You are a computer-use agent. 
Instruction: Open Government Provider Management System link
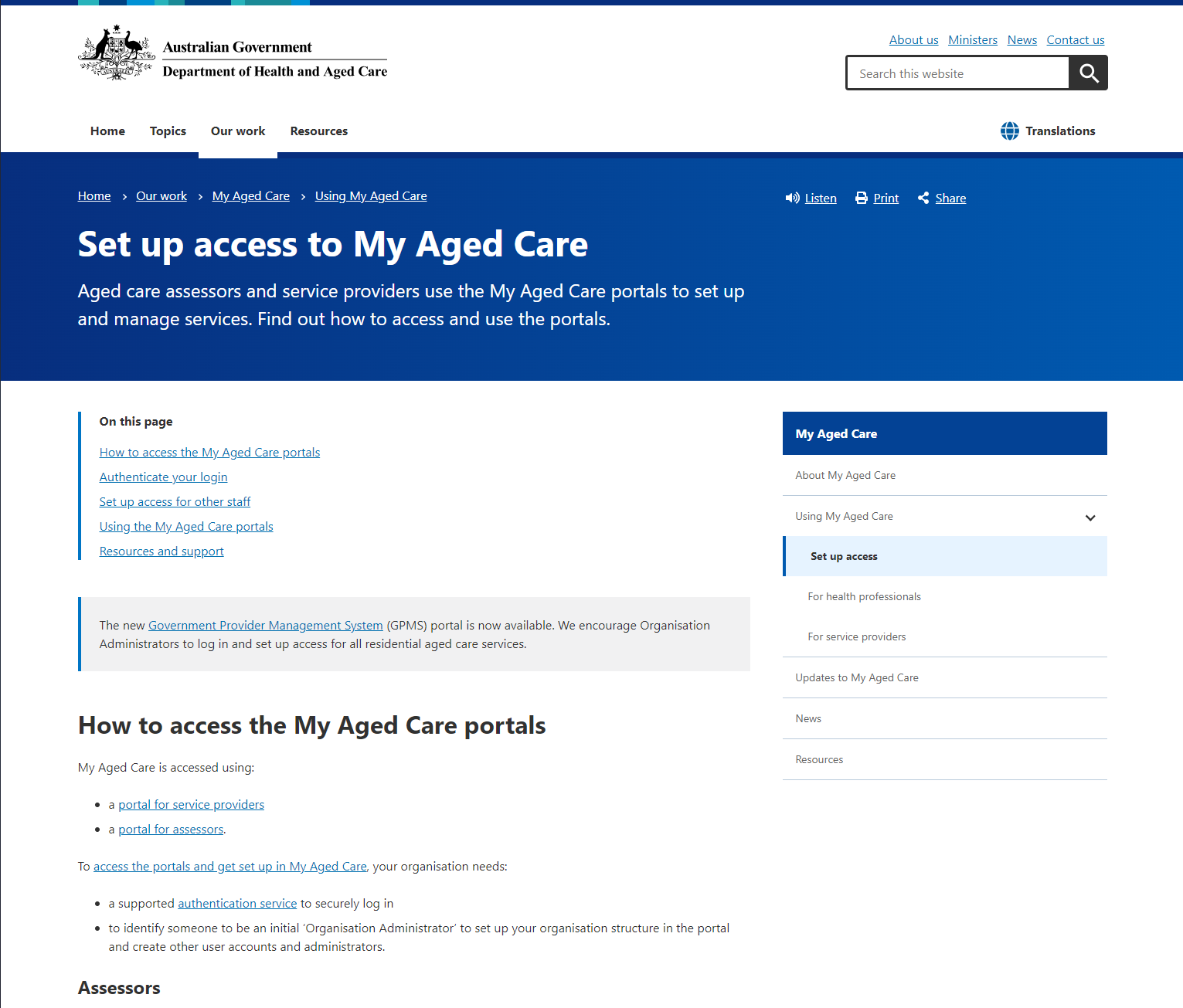point(265,626)
